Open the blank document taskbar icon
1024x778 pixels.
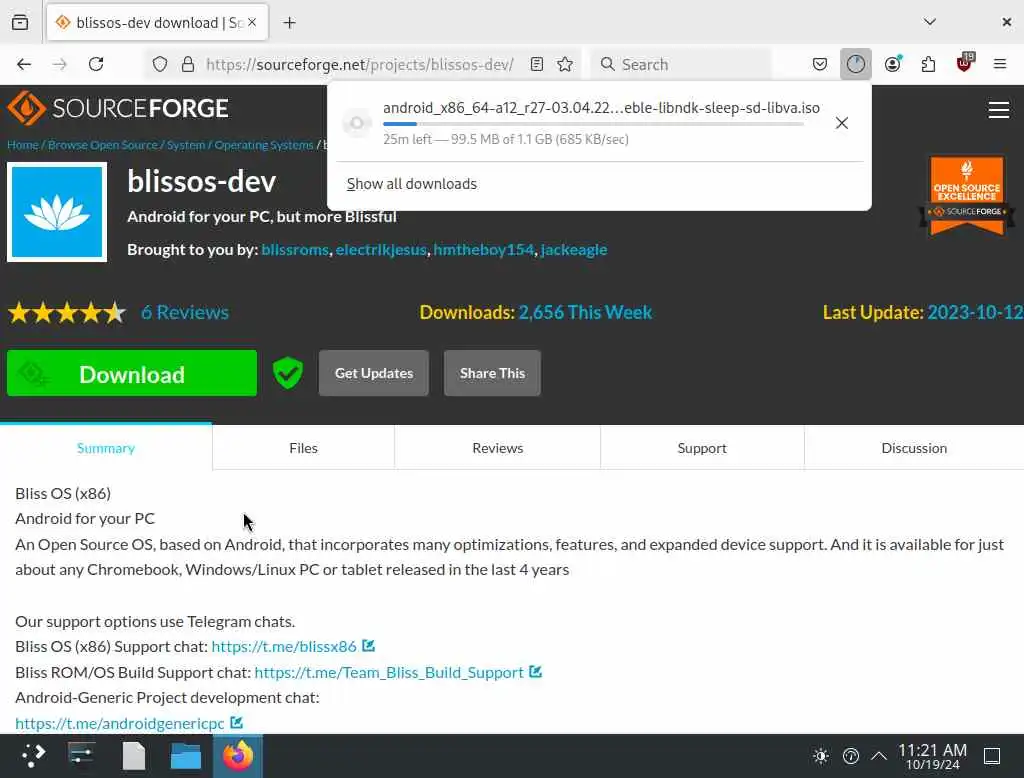[x=134, y=756]
